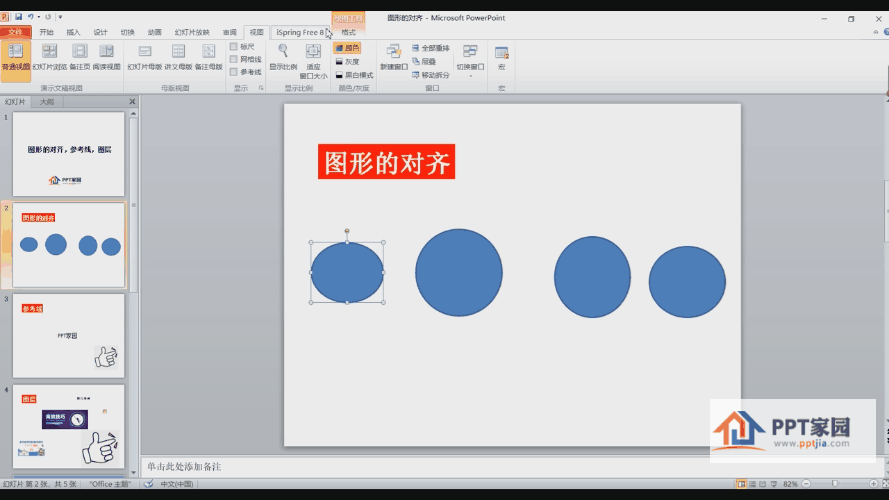Start Slide Show from status bar icon
The height and width of the screenshot is (500, 889).
click(x=774, y=484)
